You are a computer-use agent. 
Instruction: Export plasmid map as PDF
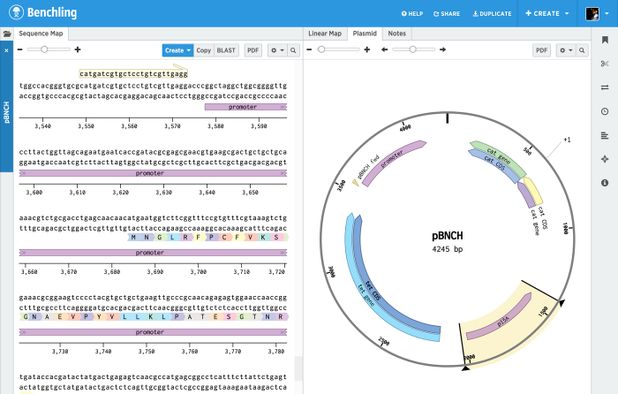coord(542,50)
